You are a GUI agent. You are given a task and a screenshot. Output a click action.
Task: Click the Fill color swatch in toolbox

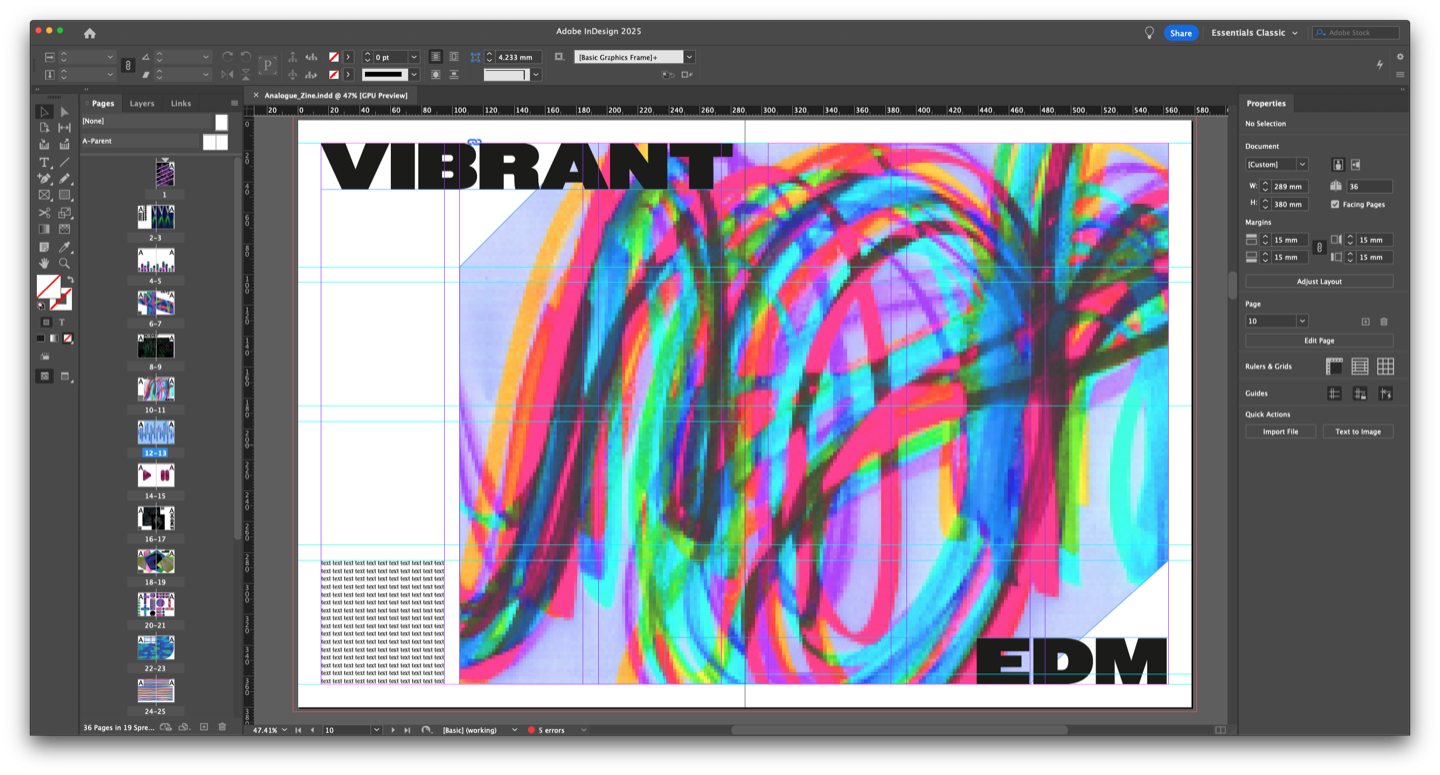[47, 286]
